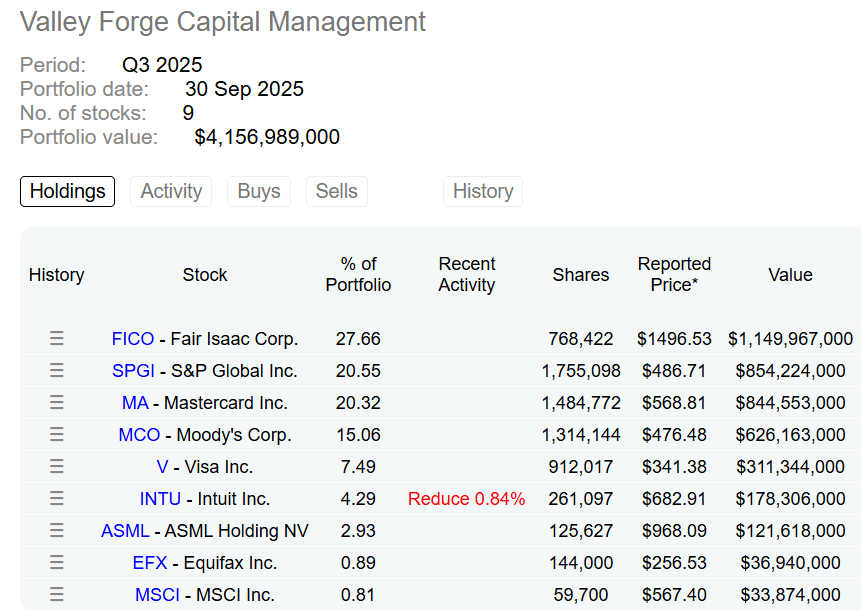The width and height of the screenshot is (868, 616).
Task: Click the MA ticker link
Action: pyautogui.click(x=135, y=403)
